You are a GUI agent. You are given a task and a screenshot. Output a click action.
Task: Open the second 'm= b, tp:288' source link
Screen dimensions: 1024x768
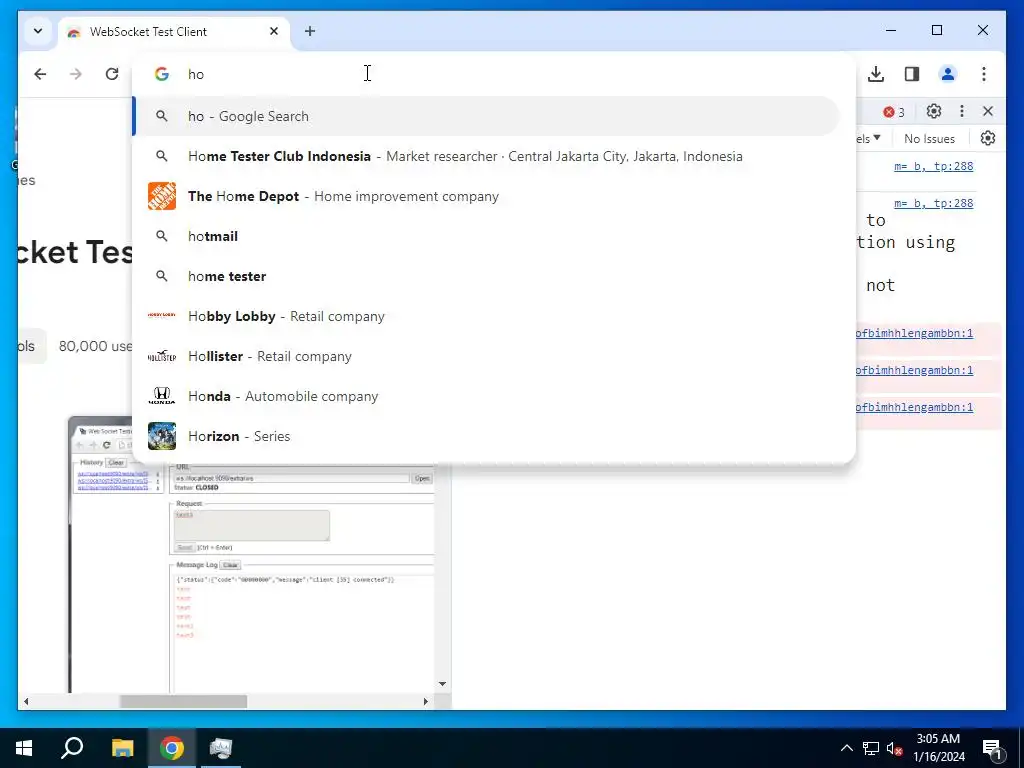coord(933,203)
